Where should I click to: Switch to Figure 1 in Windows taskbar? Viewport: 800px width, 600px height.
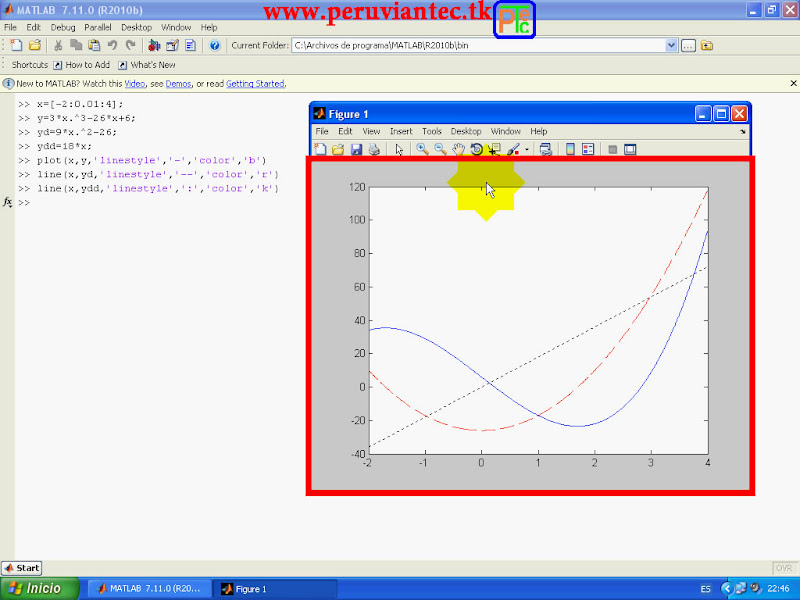coord(275,589)
